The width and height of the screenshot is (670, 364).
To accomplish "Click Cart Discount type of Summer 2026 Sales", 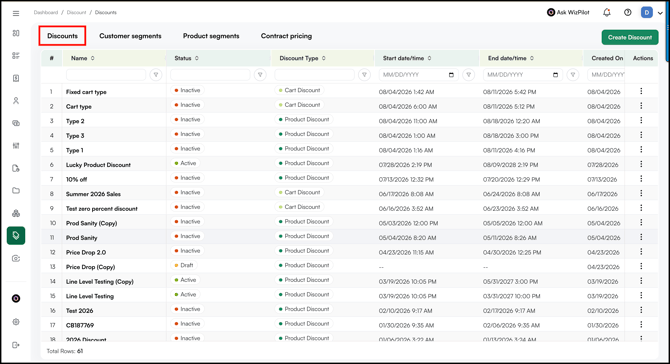I will coord(299,192).
